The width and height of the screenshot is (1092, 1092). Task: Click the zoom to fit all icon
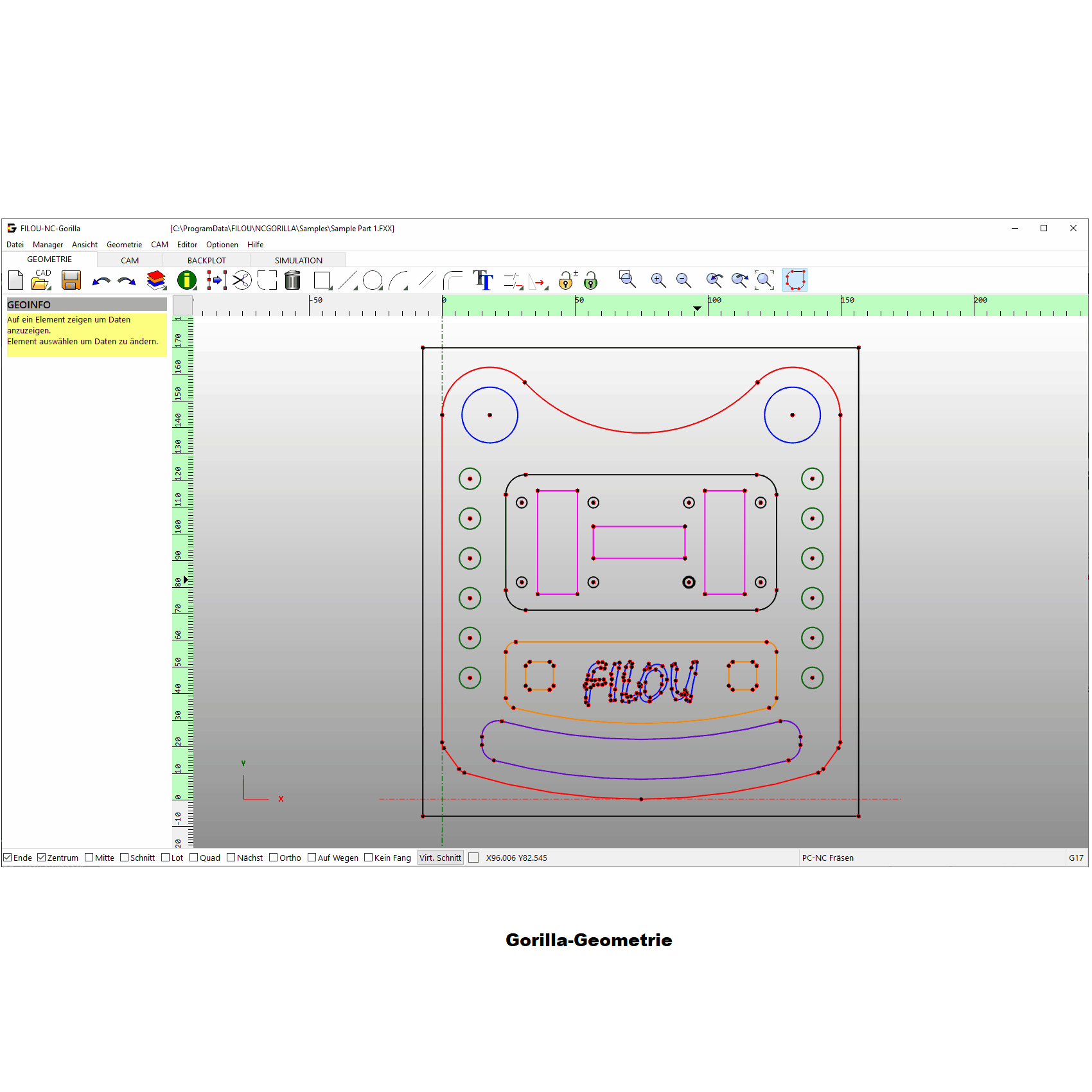point(764,280)
